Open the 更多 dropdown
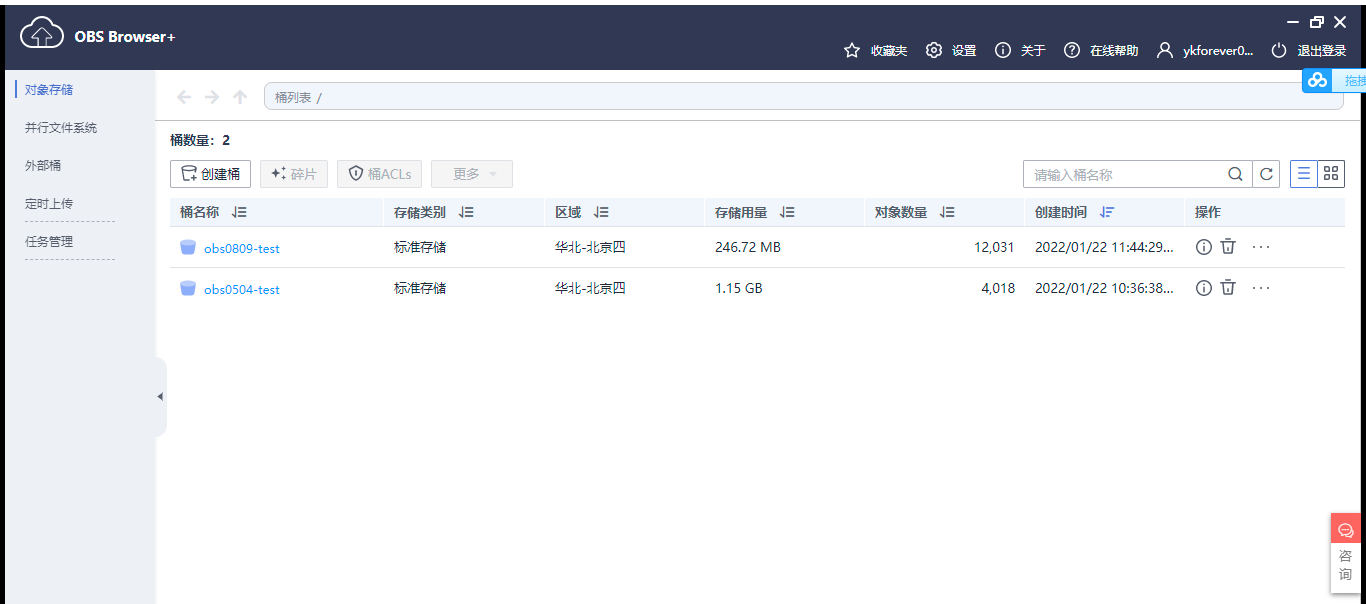Viewport: 1366px width, 604px height. click(x=472, y=174)
